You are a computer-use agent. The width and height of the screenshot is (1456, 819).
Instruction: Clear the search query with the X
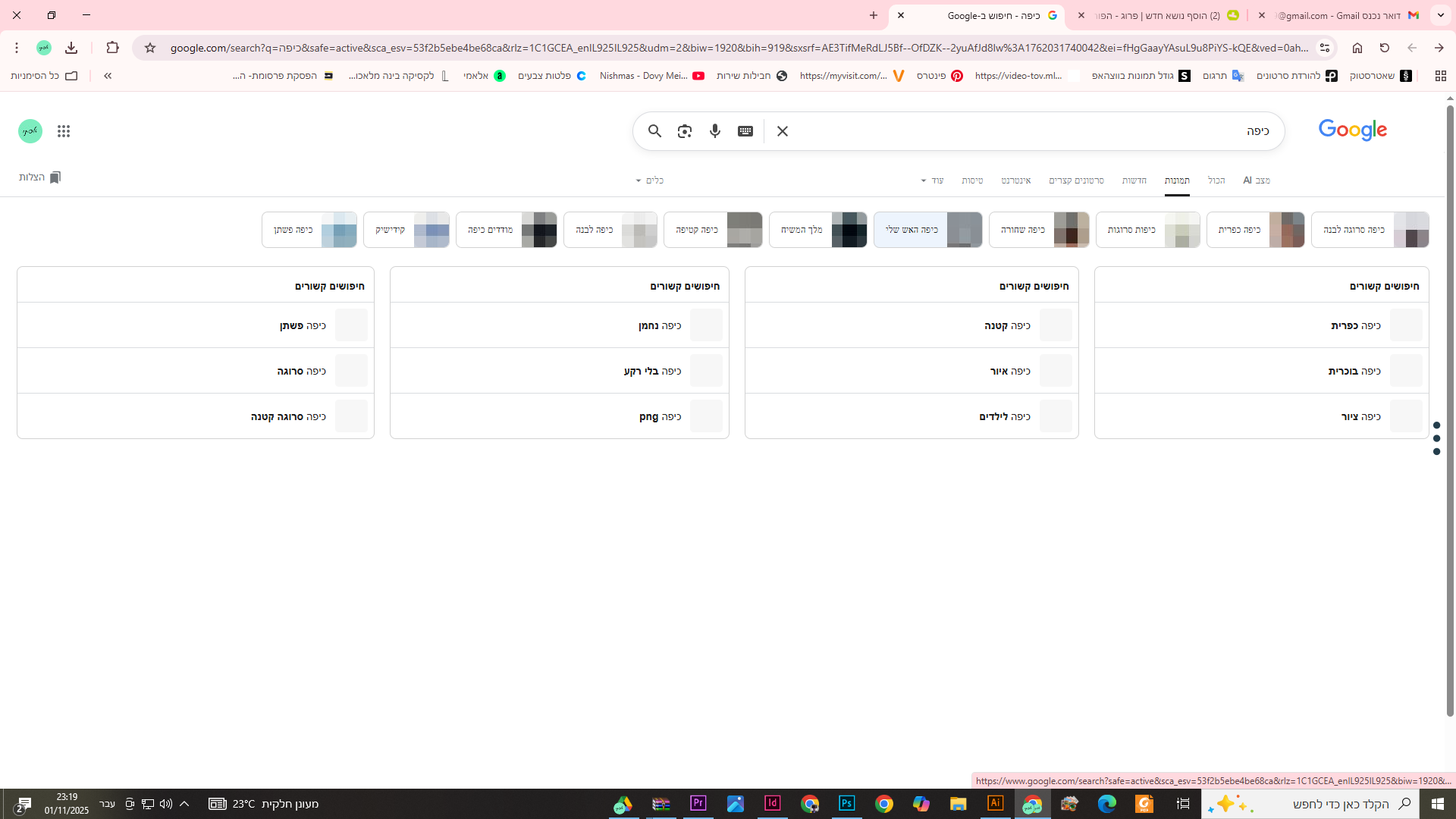[x=782, y=131]
